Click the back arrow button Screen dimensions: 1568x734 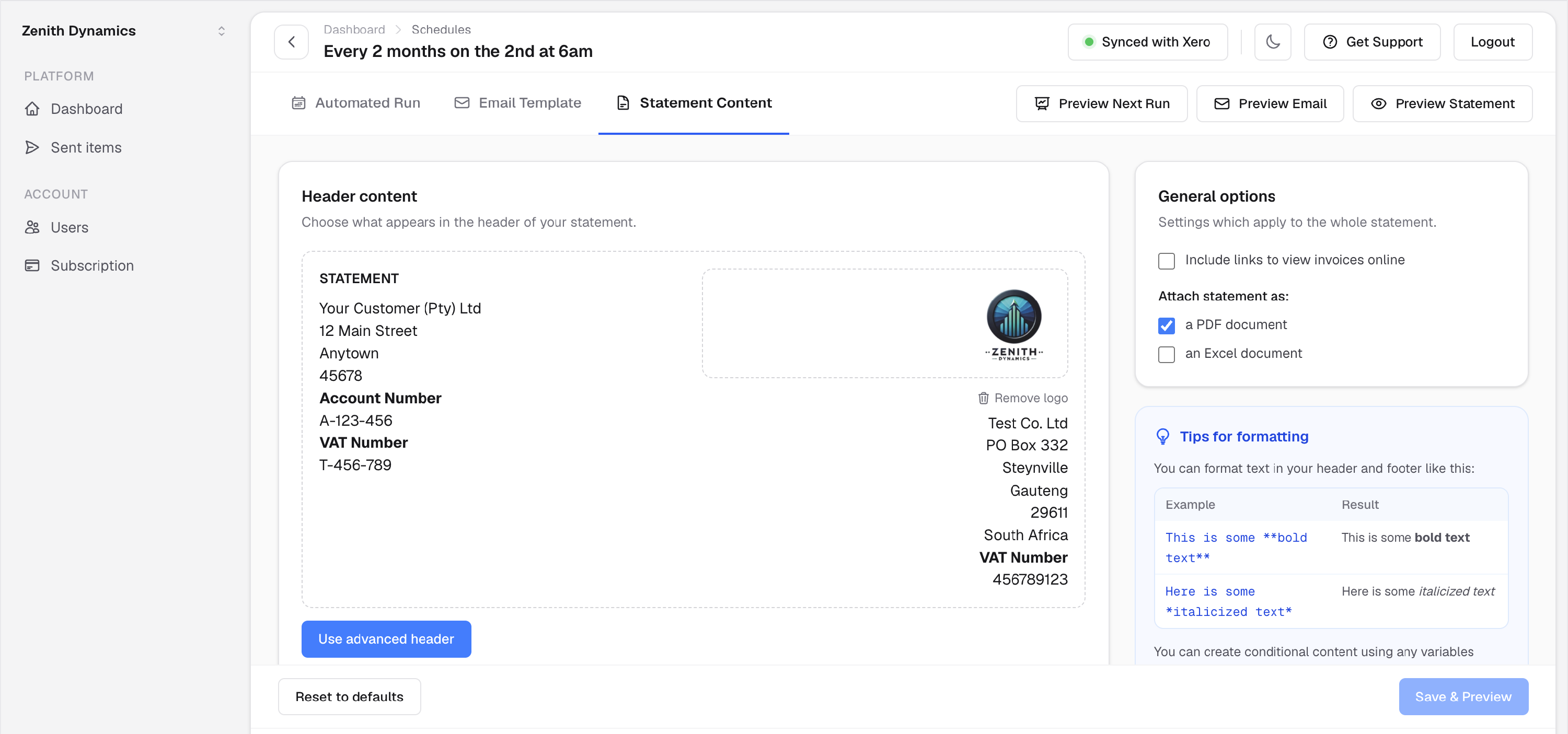tap(291, 42)
